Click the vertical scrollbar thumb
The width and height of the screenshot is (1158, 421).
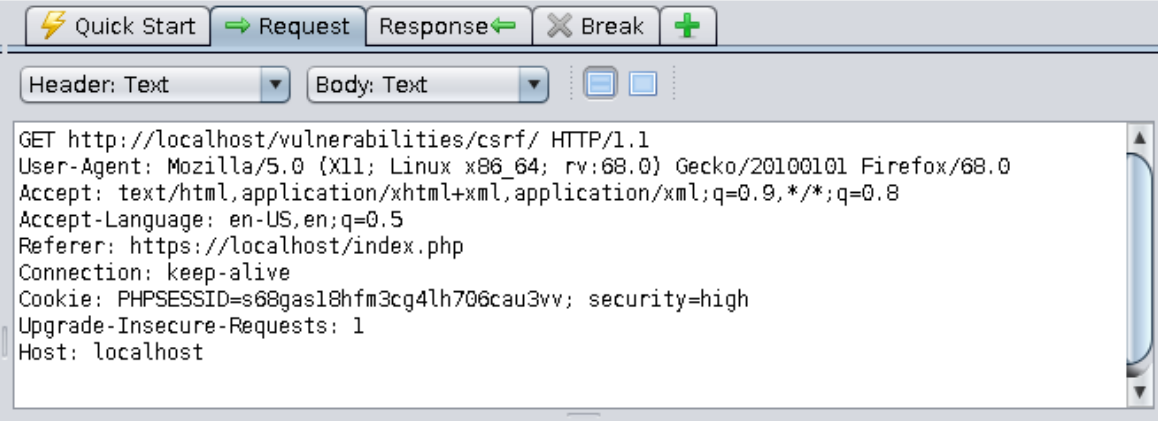point(1138,260)
